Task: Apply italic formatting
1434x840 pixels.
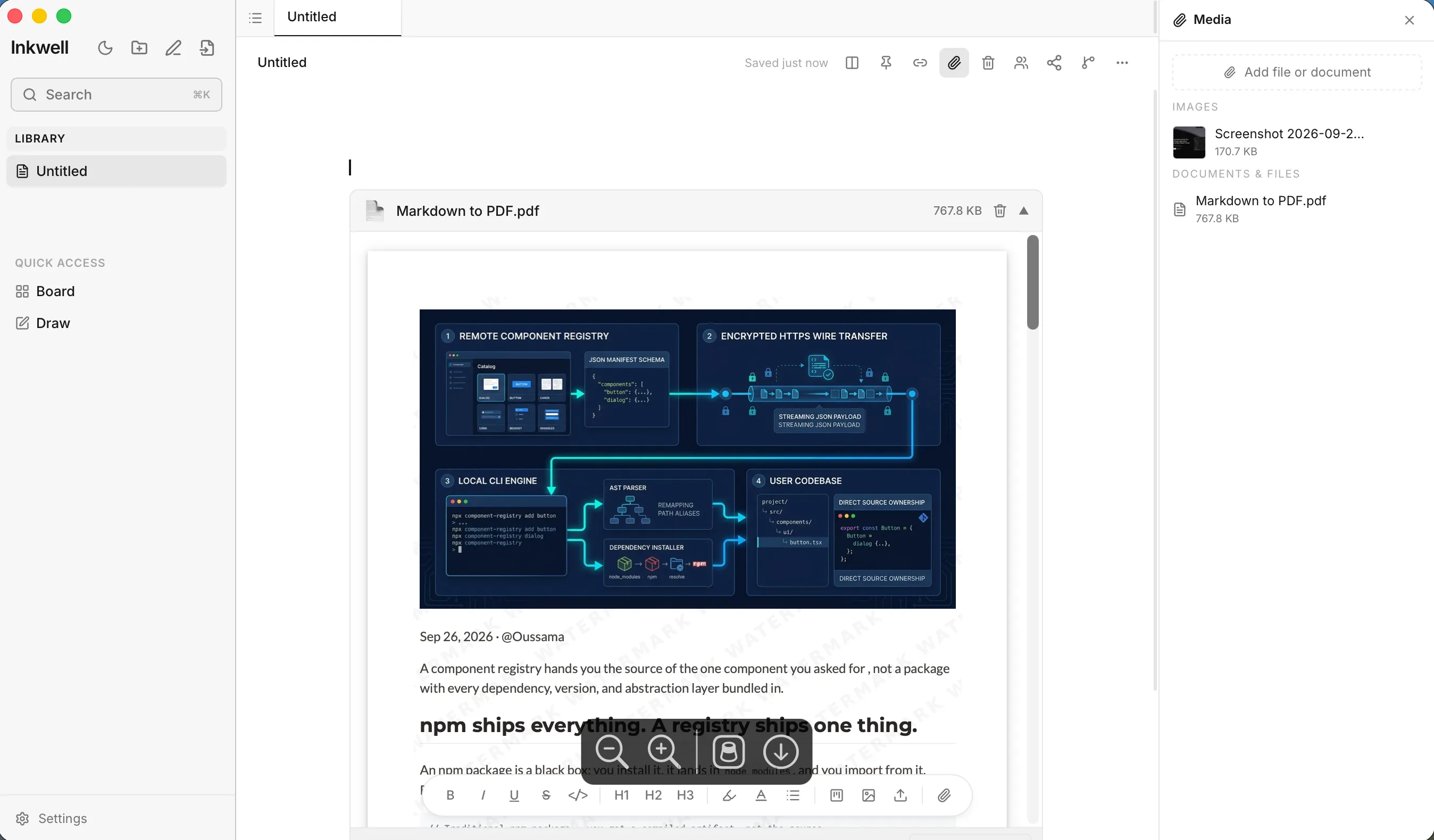Action: click(483, 795)
